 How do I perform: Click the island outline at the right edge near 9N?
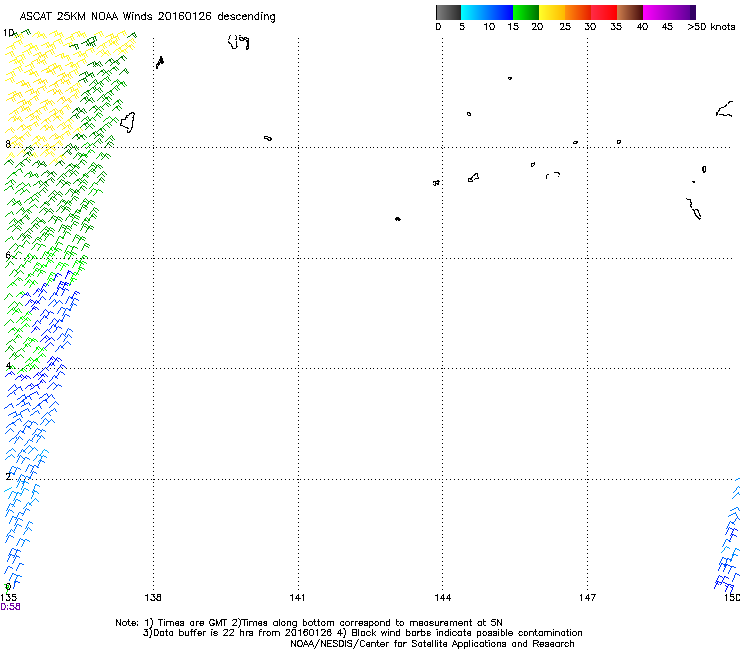coord(724,110)
